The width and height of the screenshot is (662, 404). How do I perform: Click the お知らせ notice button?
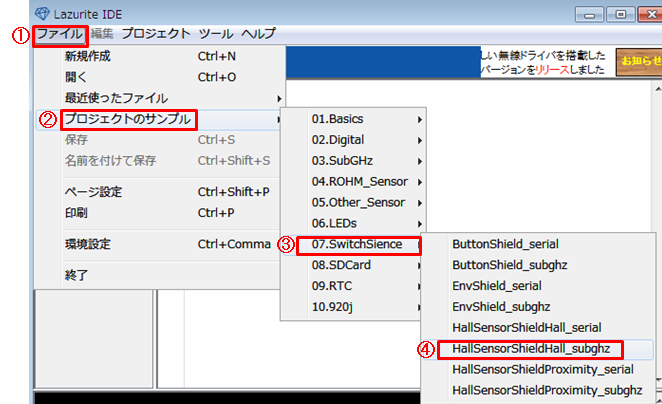(x=639, y=62)
